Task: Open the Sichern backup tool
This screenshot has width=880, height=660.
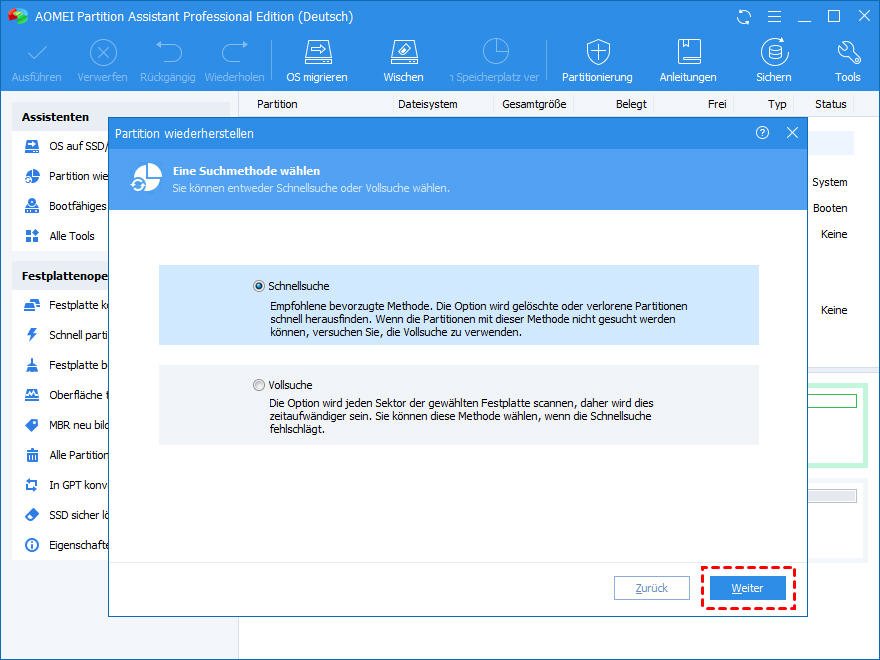Action: 774,61
